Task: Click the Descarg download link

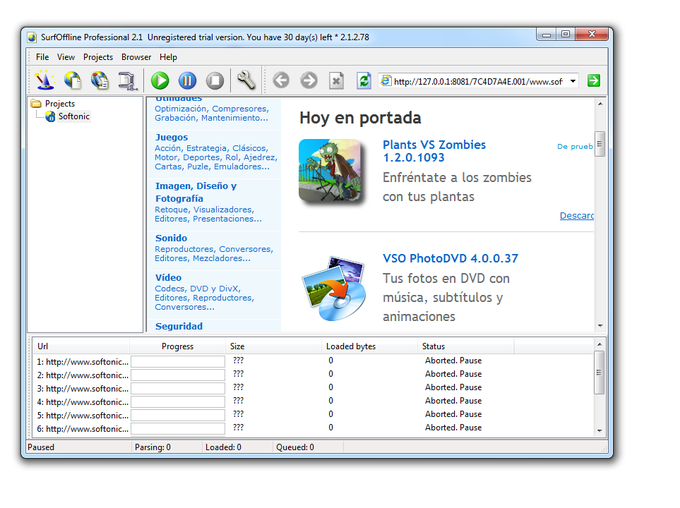Action: pos(577,216)
